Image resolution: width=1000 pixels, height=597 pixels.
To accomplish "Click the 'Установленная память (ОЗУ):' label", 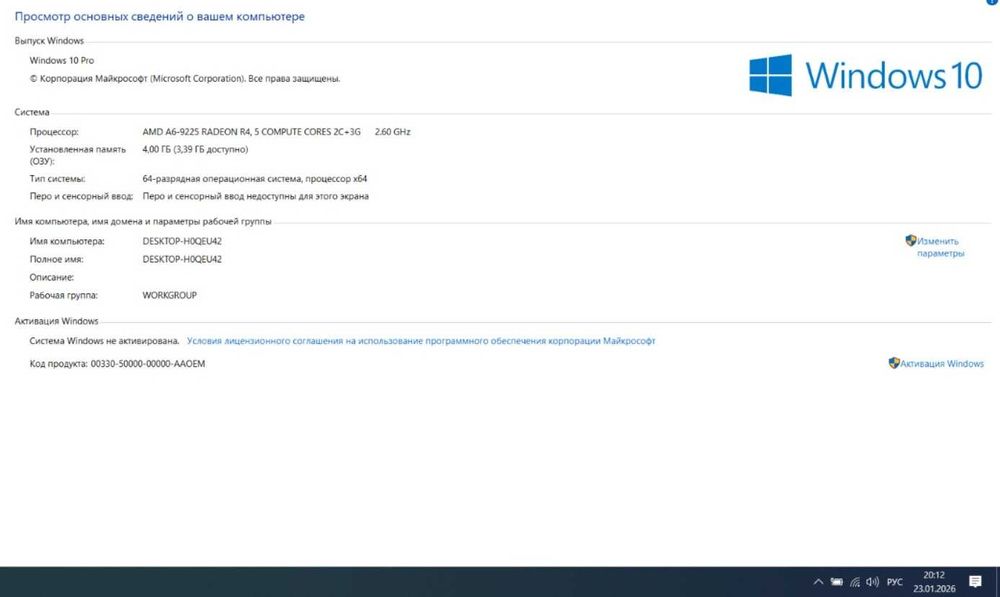I will coord(78,155).
